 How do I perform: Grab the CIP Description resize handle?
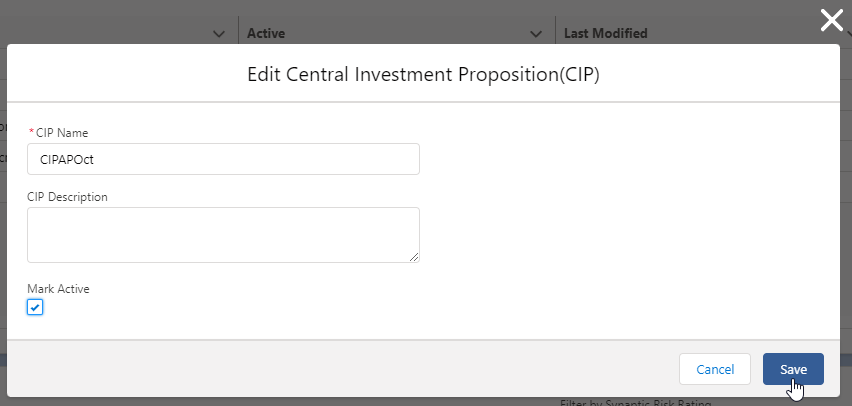point(415,257)
